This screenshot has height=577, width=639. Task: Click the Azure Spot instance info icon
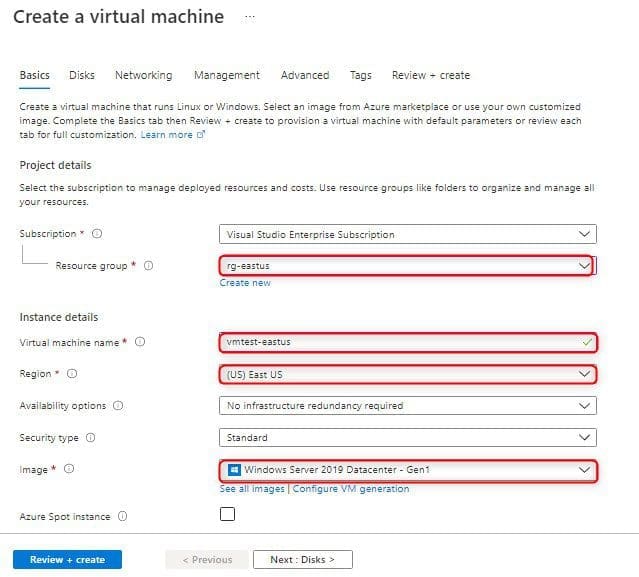[x=123, y=516]
